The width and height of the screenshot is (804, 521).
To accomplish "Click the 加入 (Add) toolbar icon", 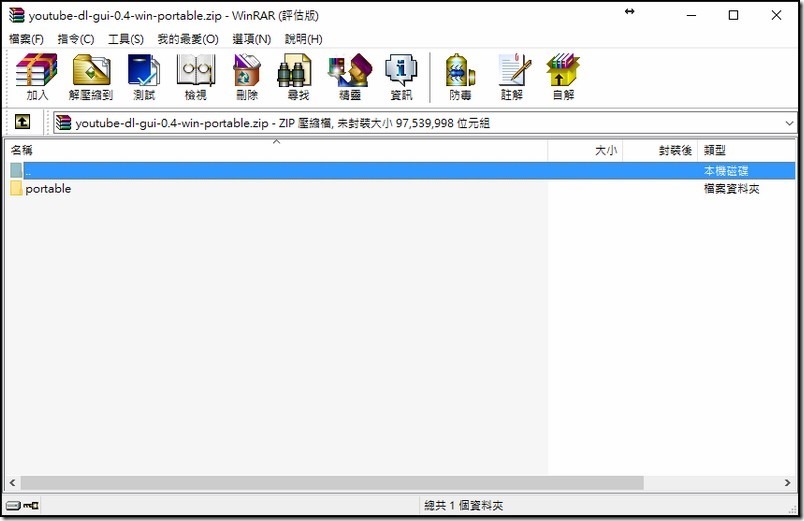I will coord(36,70).
